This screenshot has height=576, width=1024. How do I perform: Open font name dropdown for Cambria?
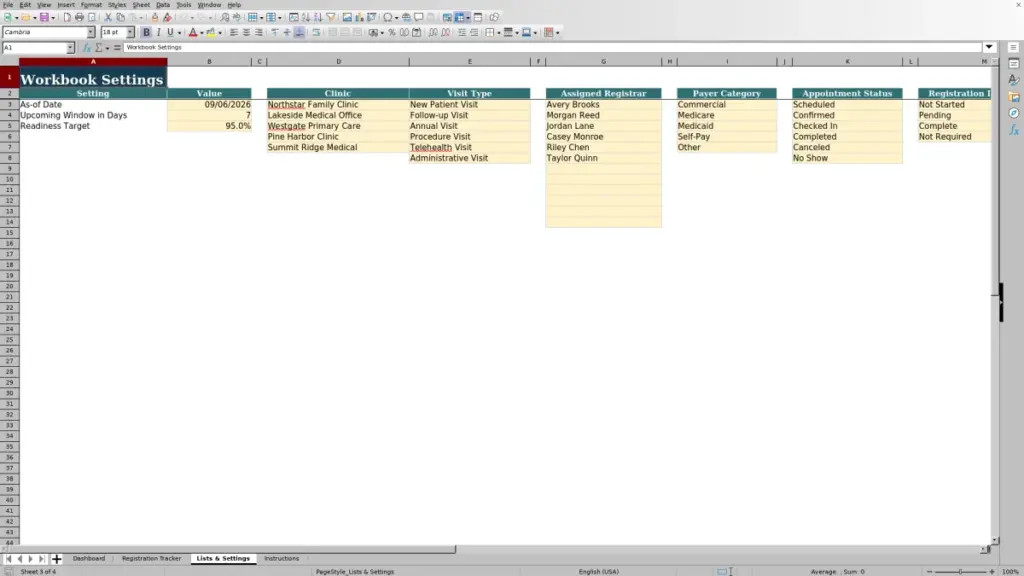point(91,33)
